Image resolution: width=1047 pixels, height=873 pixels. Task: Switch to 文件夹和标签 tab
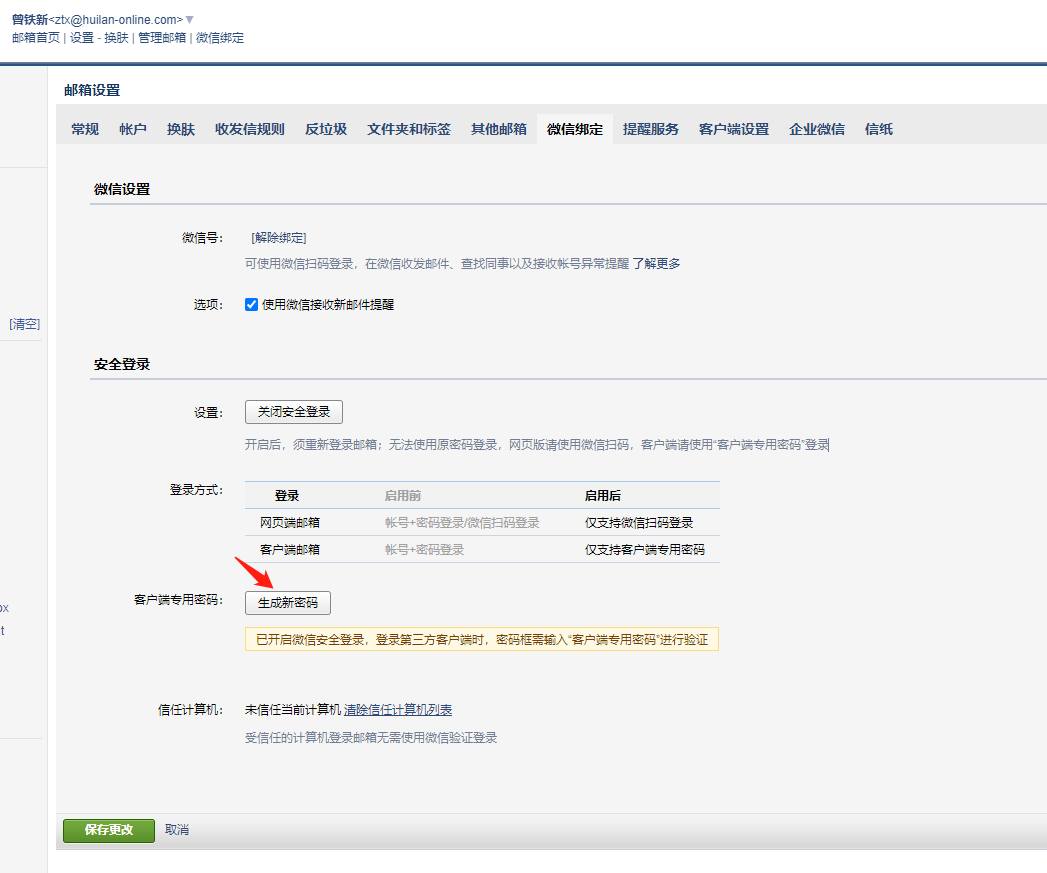click(409, 129)
